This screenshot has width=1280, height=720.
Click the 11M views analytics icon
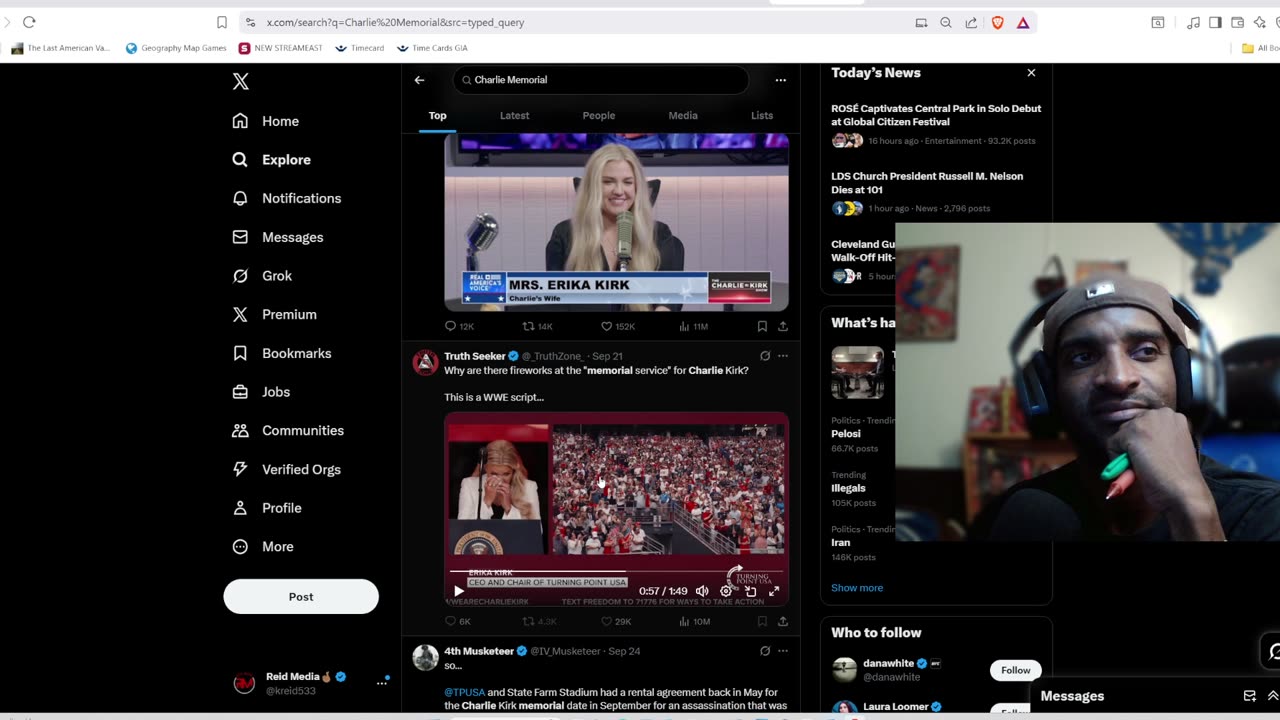684,326
